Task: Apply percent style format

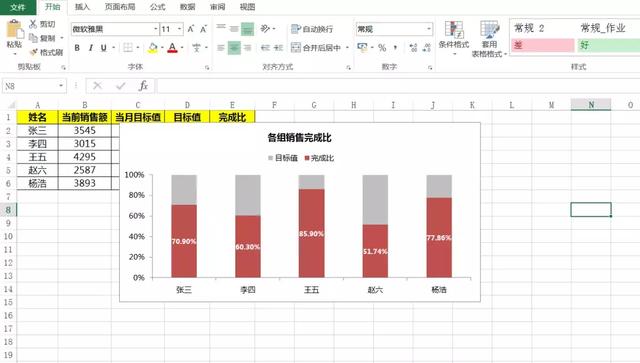Action: point(382,48)
